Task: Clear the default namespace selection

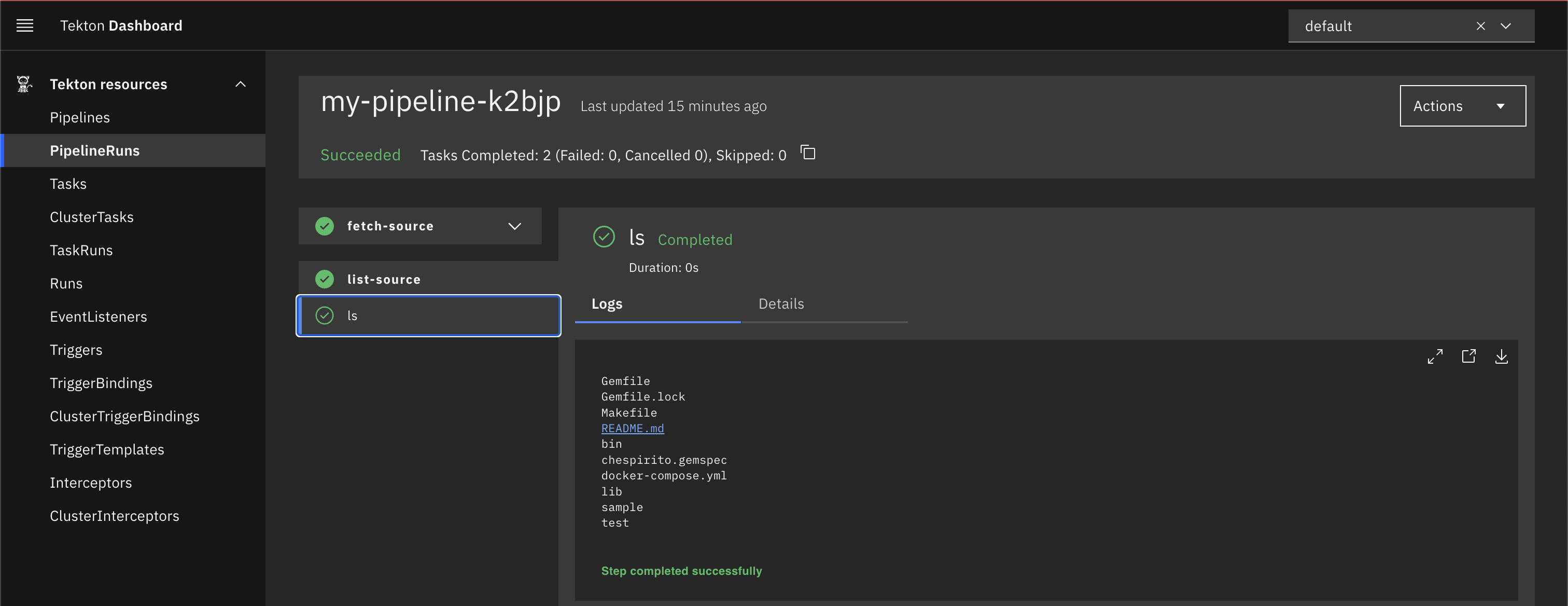Action: click(x=1480, y=26)
